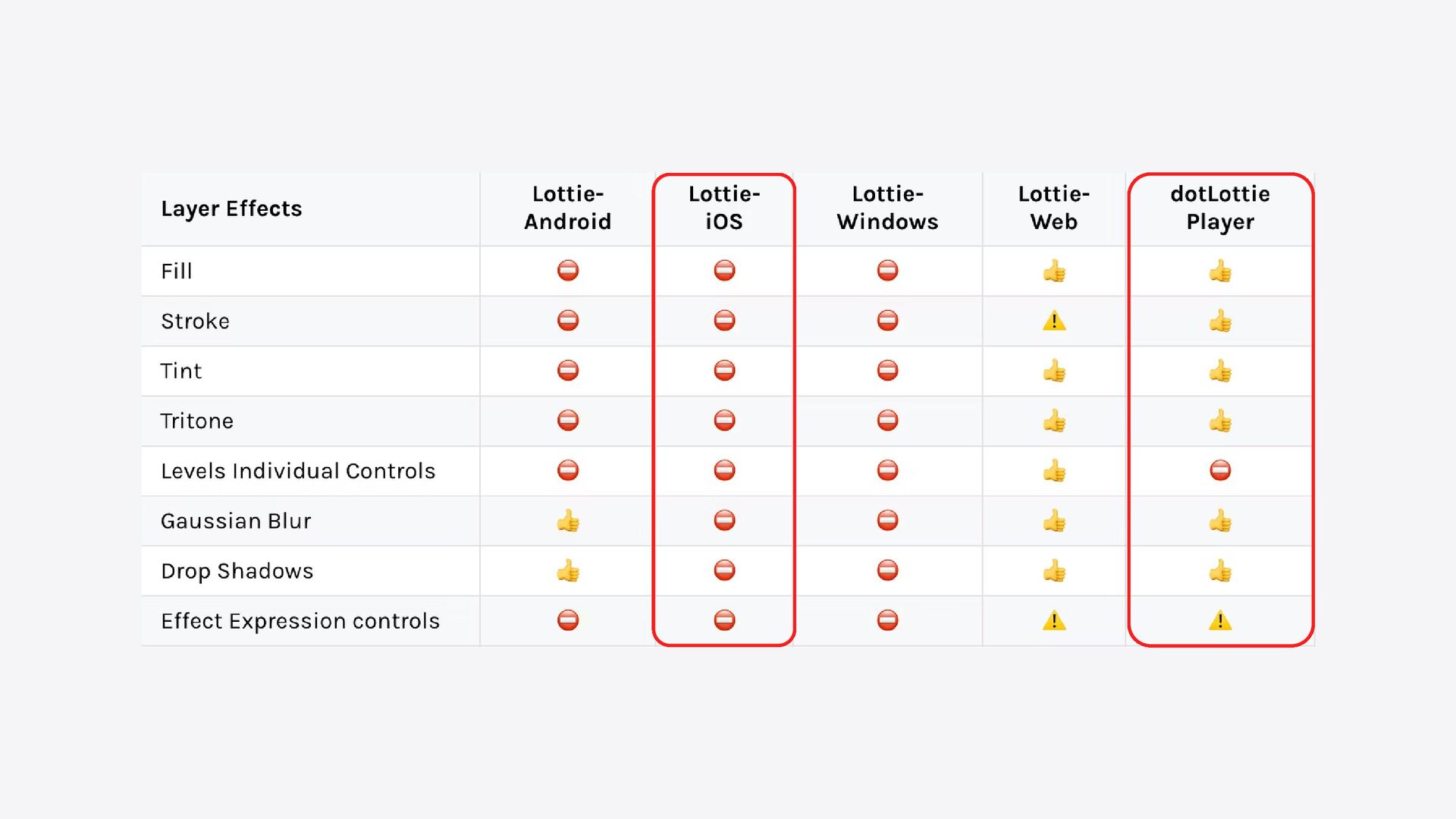
Task: Click the no-entry icon for Tint under Lottie-Windows
Action: pyautogui.click(x=887, y=371)
